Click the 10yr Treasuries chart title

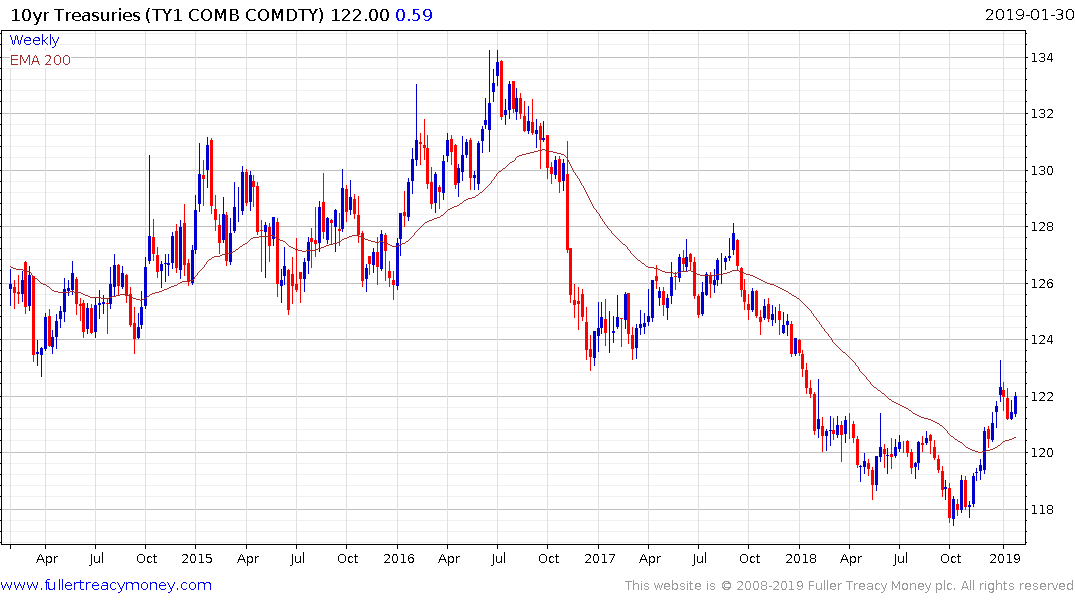pyautogui.click(x=167, y=15)
